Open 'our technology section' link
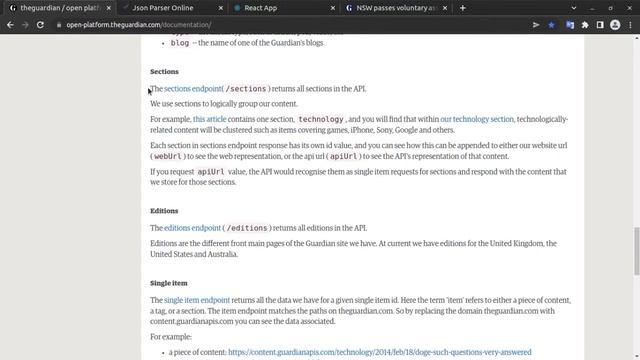Image resolution: width=640 pixels, height=360 pixels. pyautogui.click(x=477, y=119)
